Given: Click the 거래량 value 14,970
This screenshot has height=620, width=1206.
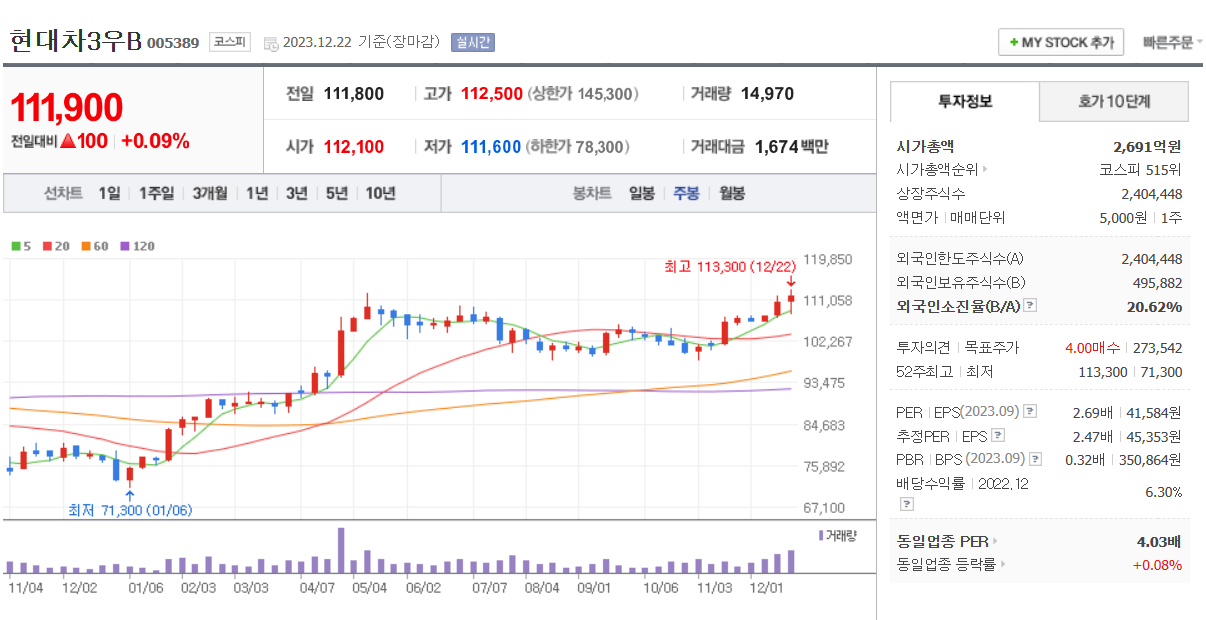Looking at the screenshot, I should tap(767, 94).
